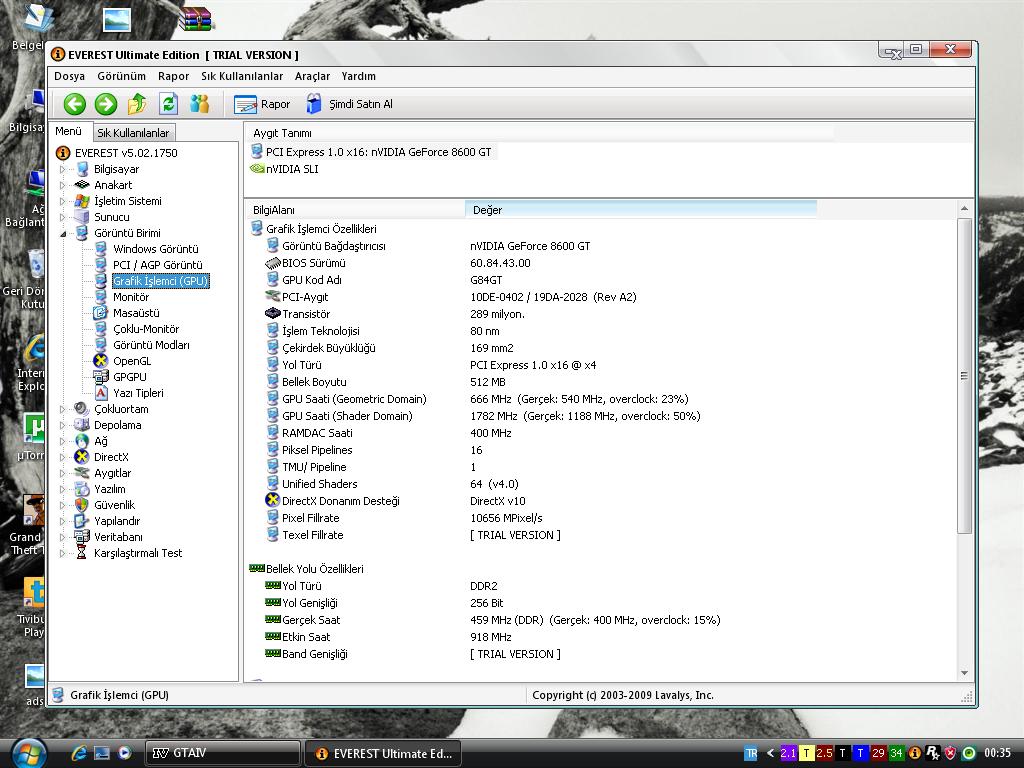Select the Menü tab
This screenshot has height=768, width=1024.
(x=69, y=131)
